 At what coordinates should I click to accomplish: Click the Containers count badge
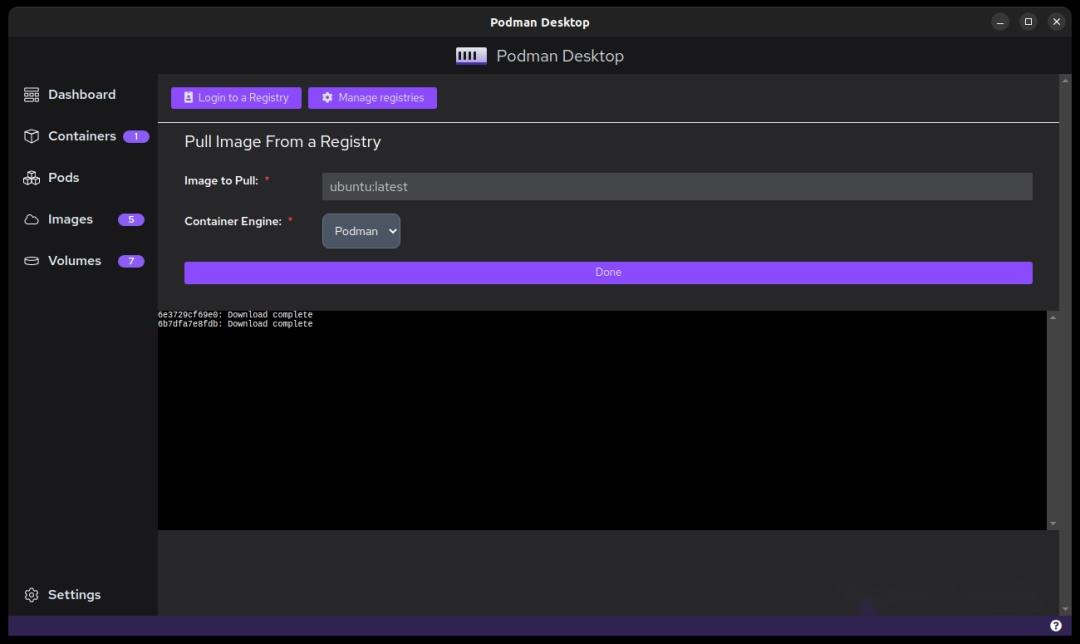[136, 136]
